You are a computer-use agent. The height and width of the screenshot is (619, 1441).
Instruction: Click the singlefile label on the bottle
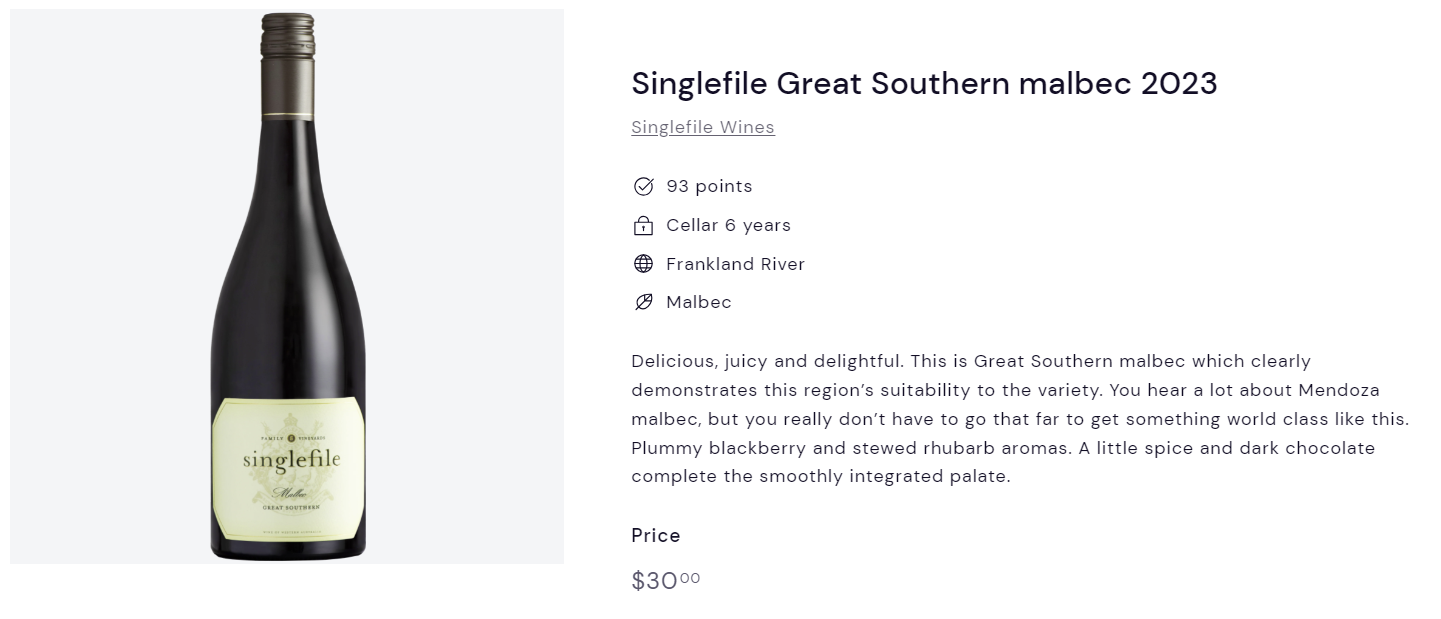pos(291,461)
